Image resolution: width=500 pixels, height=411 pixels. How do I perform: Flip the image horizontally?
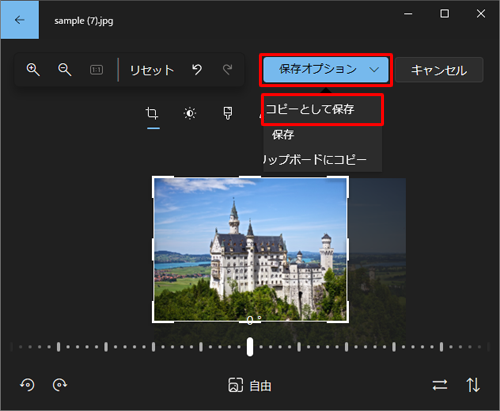440,385
